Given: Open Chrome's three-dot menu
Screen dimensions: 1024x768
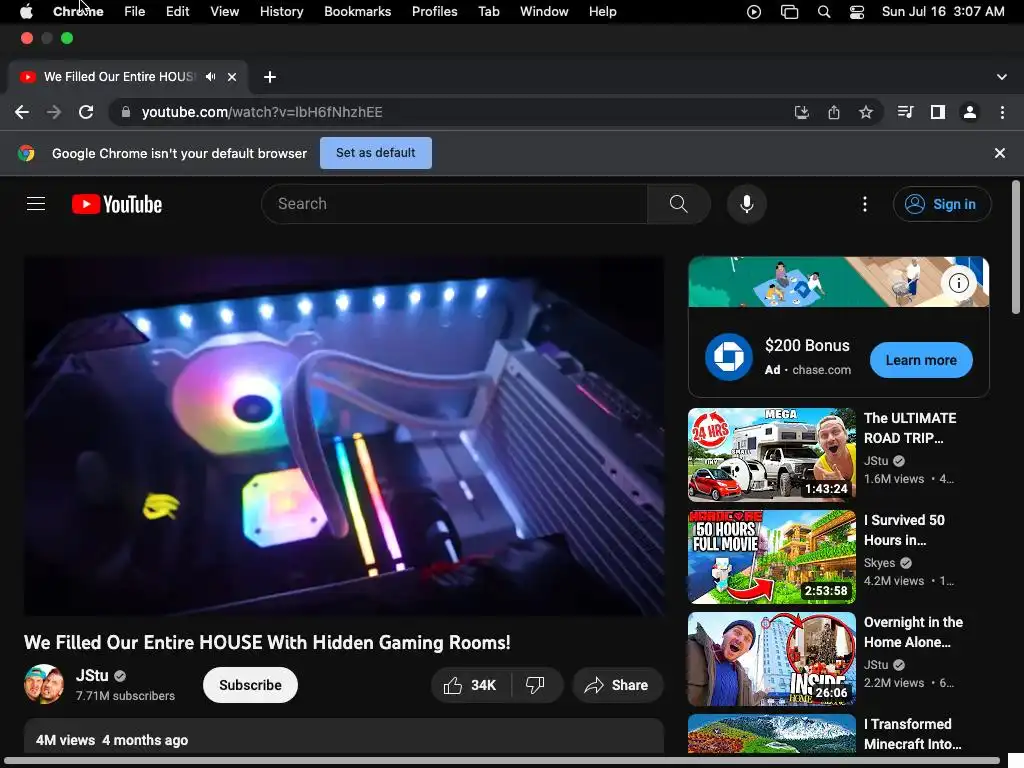Looking at the screenshot, I should click(1002, 112).
